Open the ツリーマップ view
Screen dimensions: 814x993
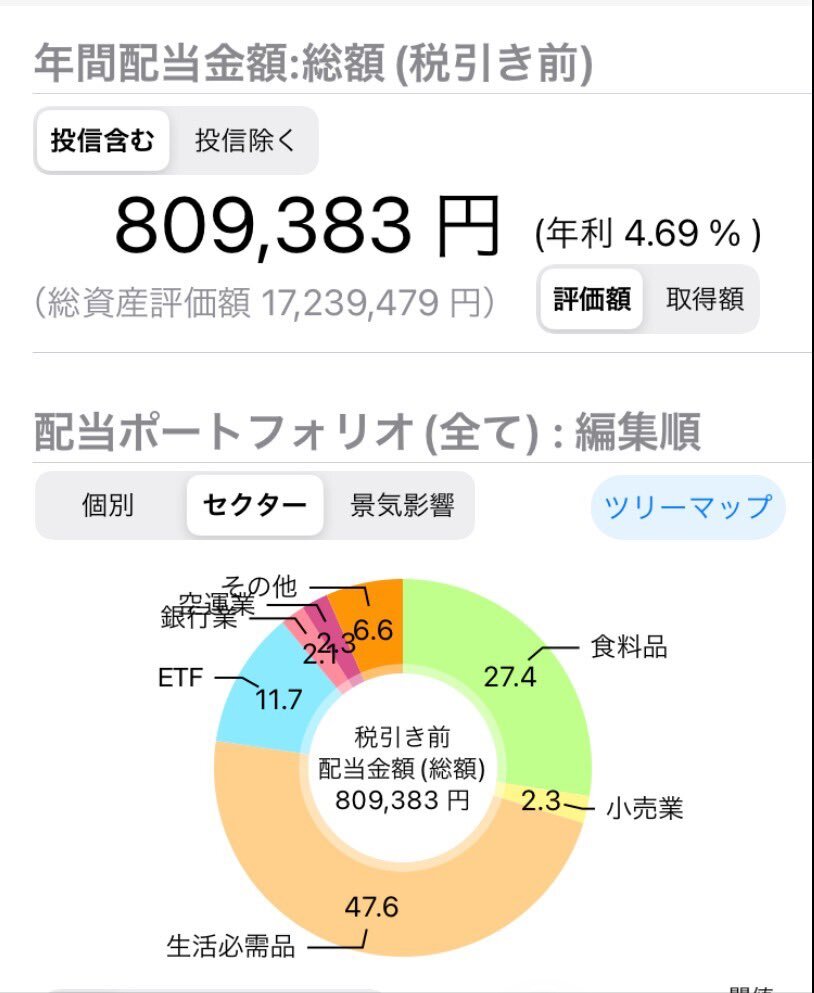click(x=688, y=507)
